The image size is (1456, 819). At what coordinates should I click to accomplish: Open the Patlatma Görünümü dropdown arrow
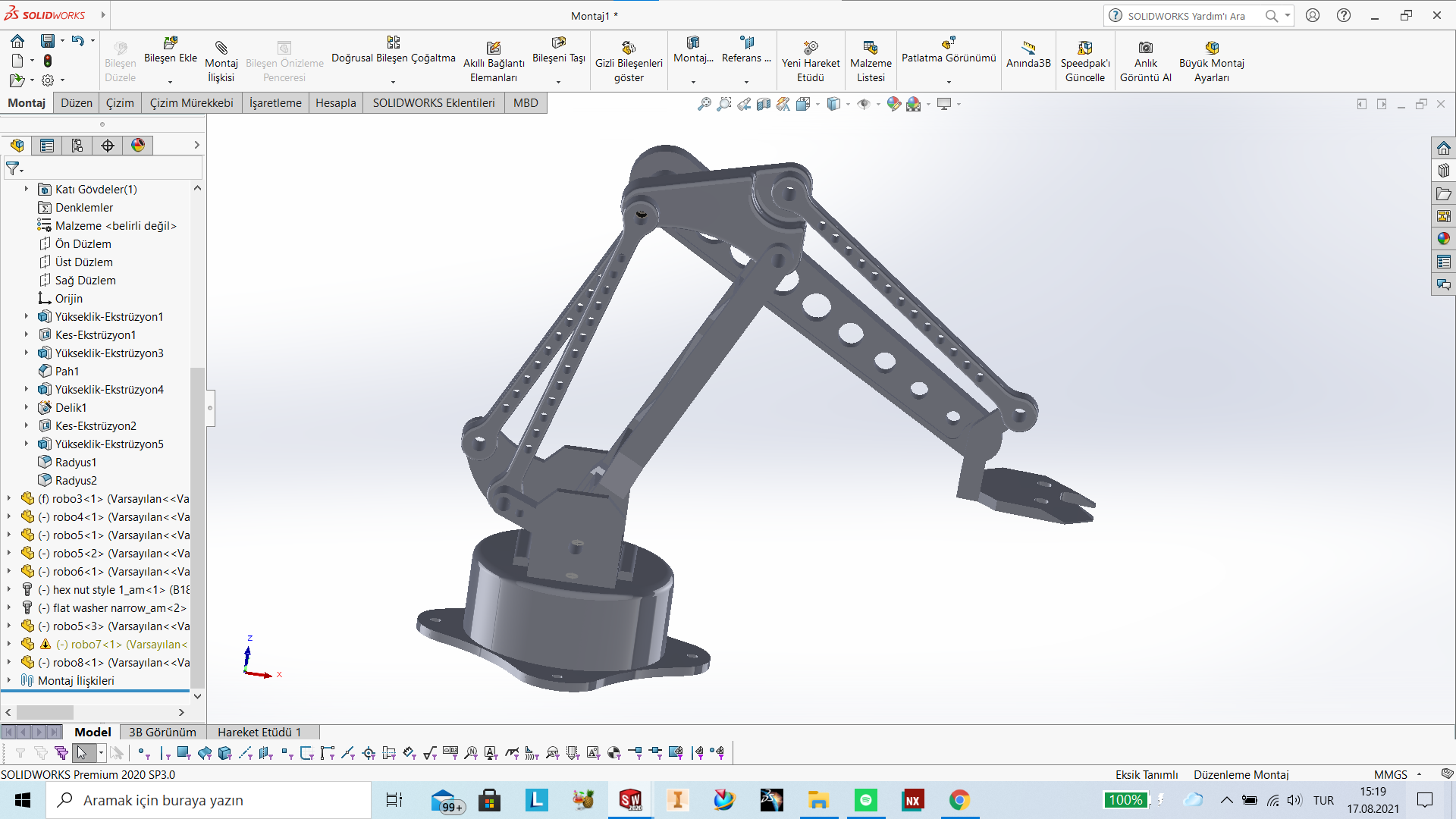click(x=948, y=81)
